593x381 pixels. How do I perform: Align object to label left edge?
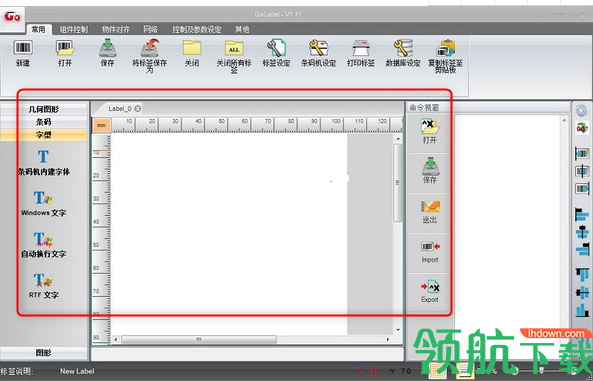coord(582,153)
